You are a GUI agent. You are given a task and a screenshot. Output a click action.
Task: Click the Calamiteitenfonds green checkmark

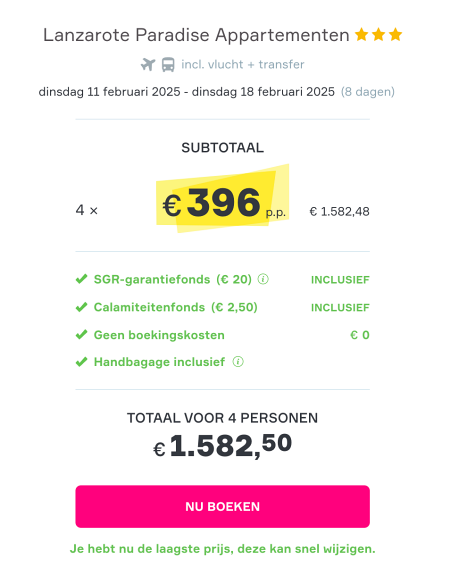[x=81, y=307]
